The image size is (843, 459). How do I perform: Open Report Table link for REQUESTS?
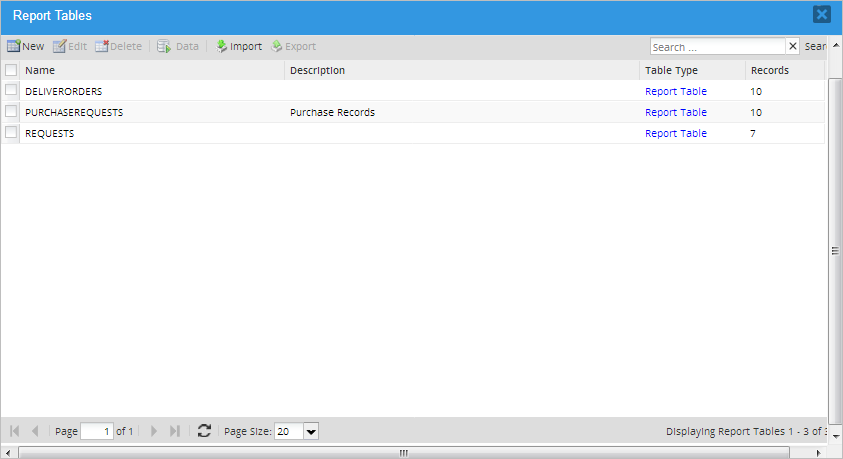[x=675, y=133]
